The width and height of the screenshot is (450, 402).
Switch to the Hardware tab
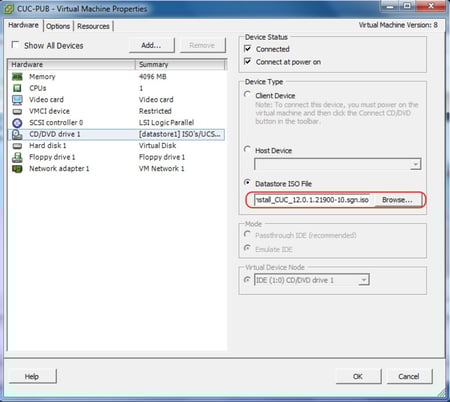[x=23, y=25]
